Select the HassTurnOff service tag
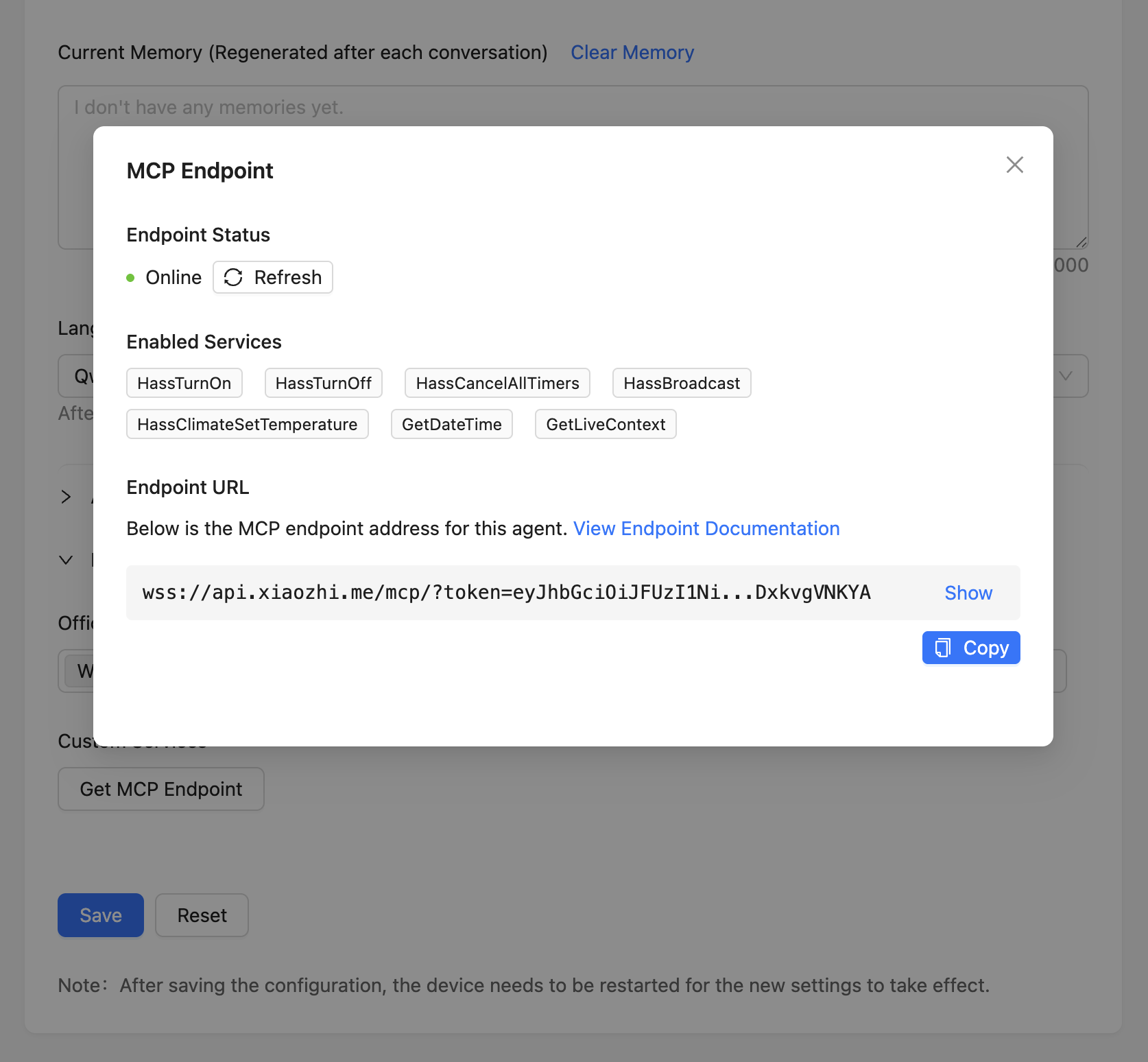Screen dimensions: 1148x1062 click(x=323, y=383)
